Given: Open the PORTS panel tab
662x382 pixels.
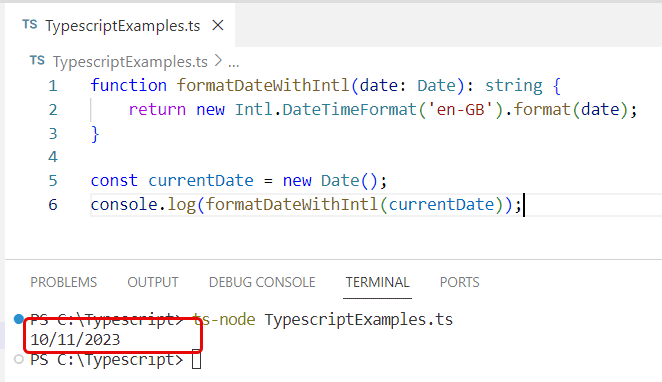Looking at the screenshot, I should (x=459, y=282).
